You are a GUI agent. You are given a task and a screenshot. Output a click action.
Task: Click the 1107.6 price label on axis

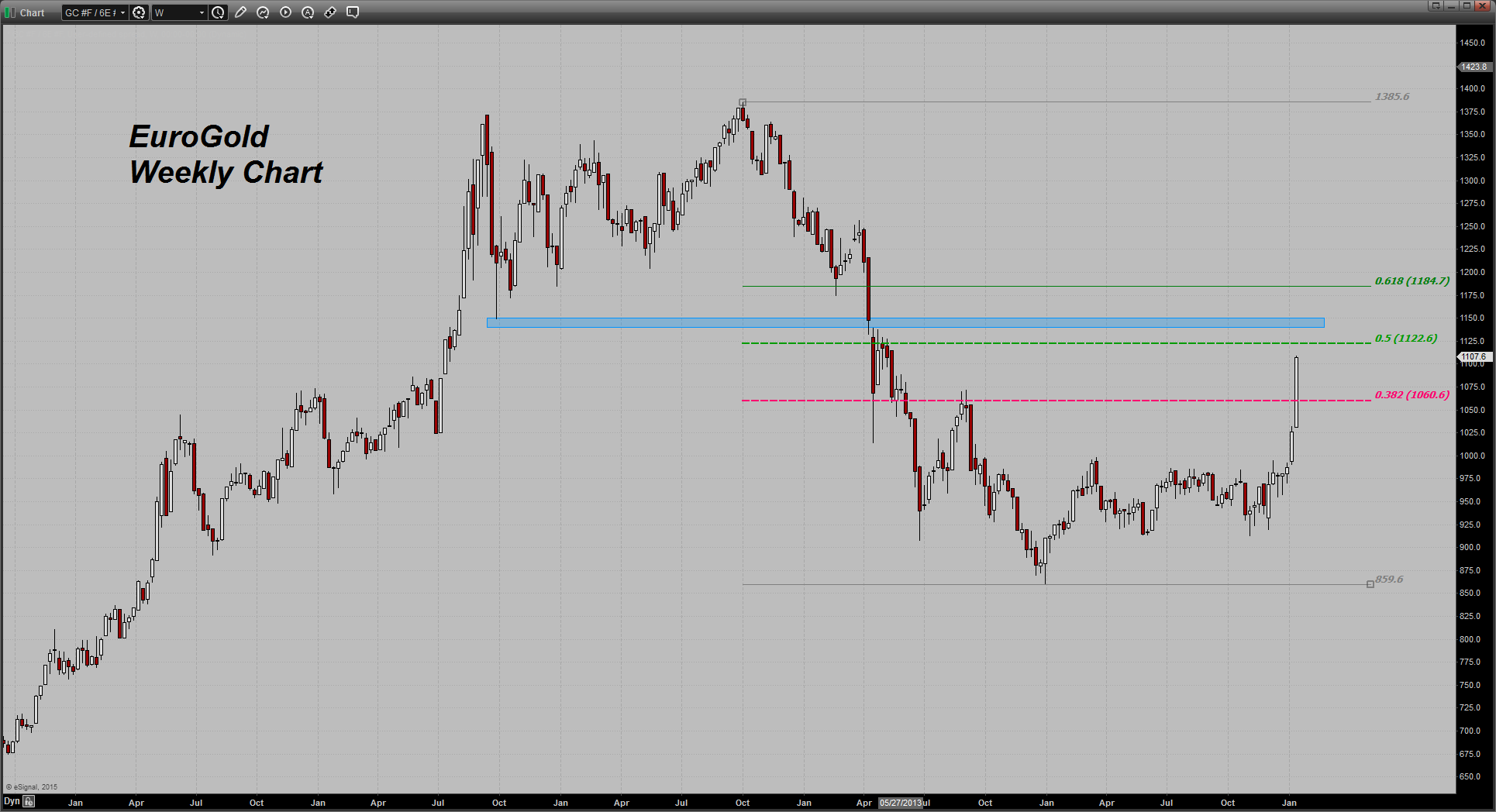pos(1474,356)
